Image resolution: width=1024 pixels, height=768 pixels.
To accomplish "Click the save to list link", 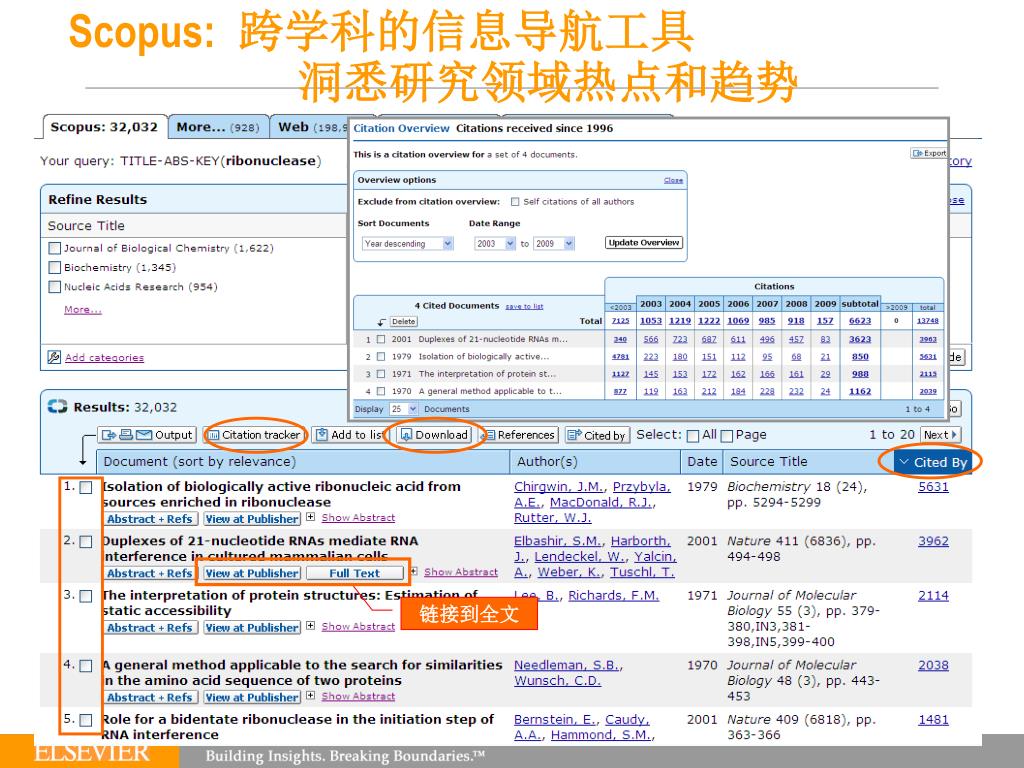I will click(x=524, y=306).
